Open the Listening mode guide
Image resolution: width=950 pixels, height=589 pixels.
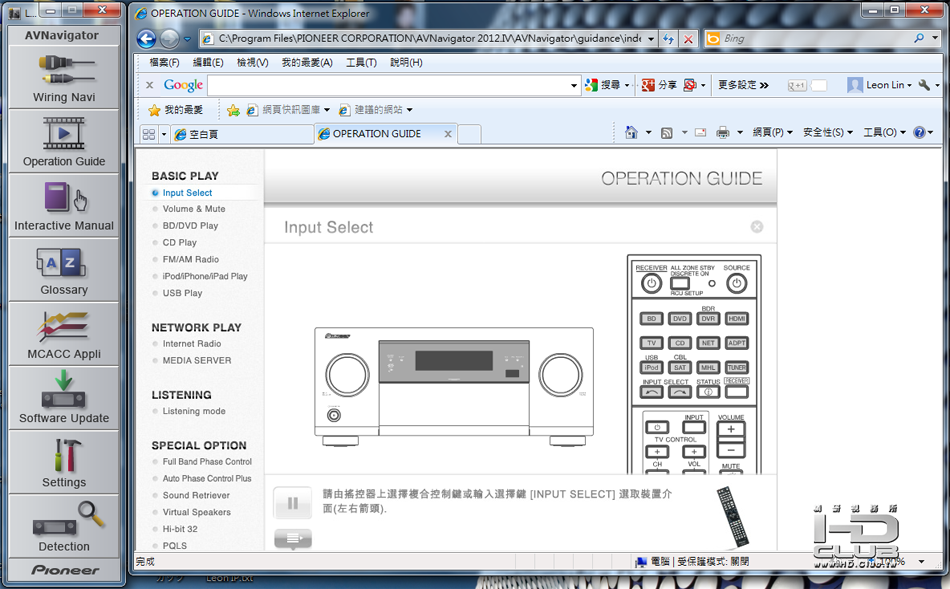tap(194, 411)
